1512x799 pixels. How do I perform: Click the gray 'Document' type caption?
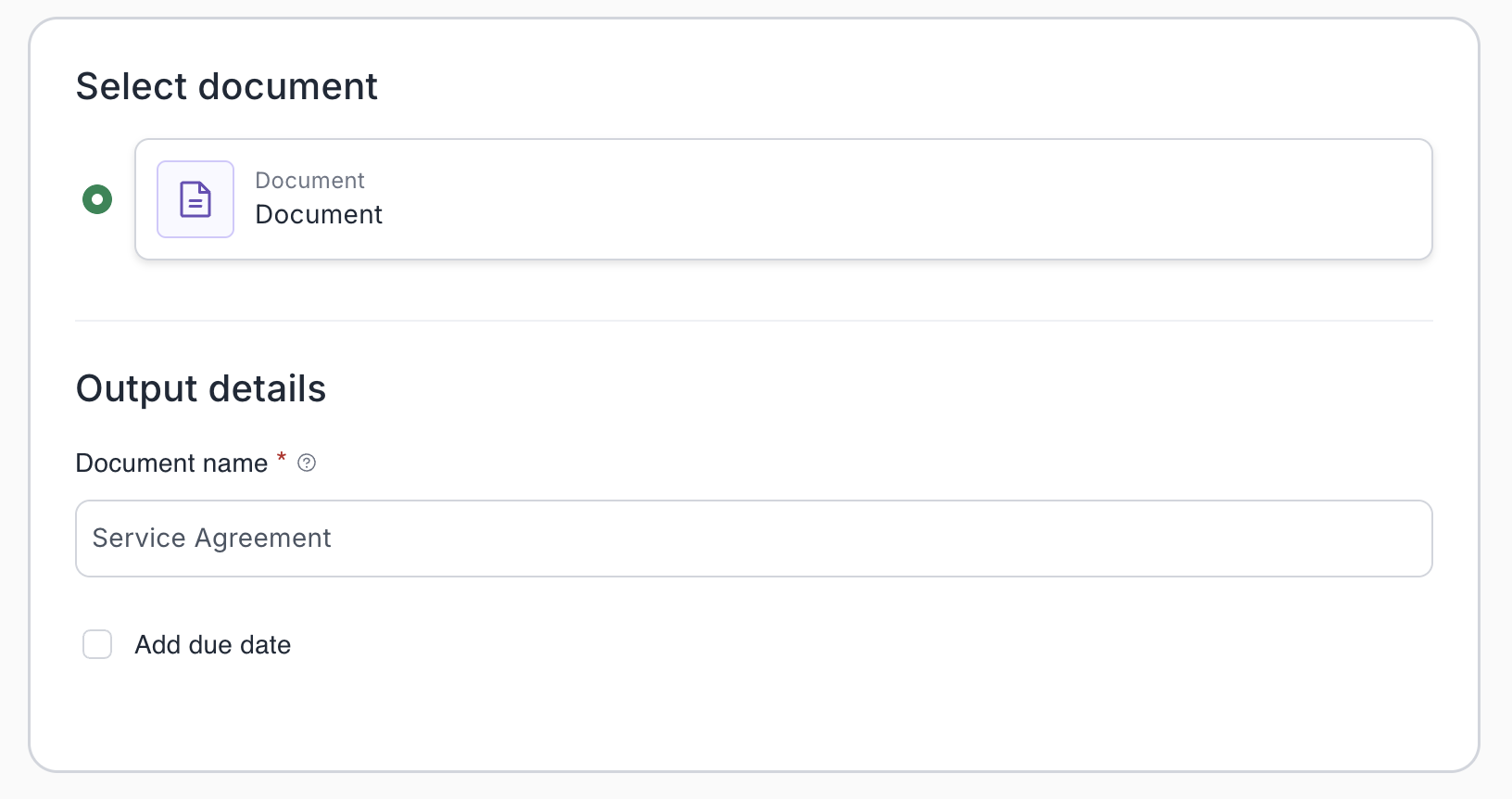[309, 181]
